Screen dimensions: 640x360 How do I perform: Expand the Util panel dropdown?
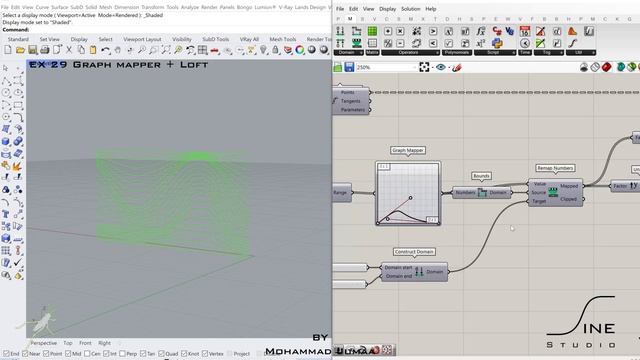click(593, 53)
